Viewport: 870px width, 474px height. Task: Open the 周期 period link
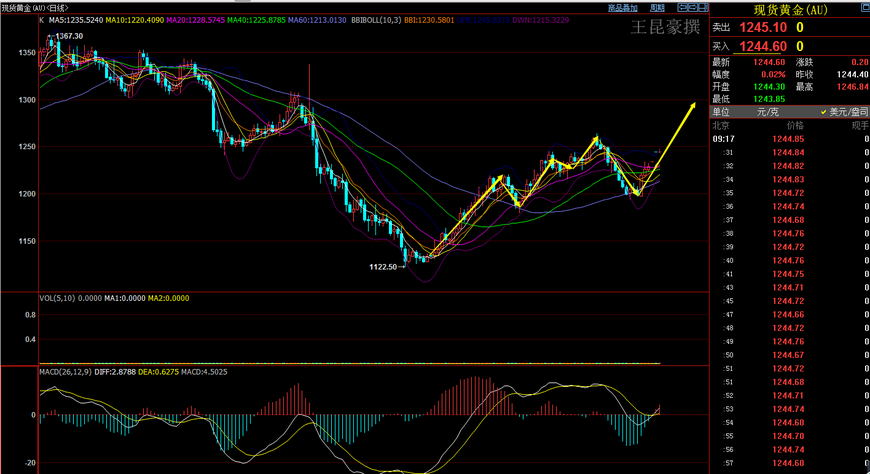[657, 8]
